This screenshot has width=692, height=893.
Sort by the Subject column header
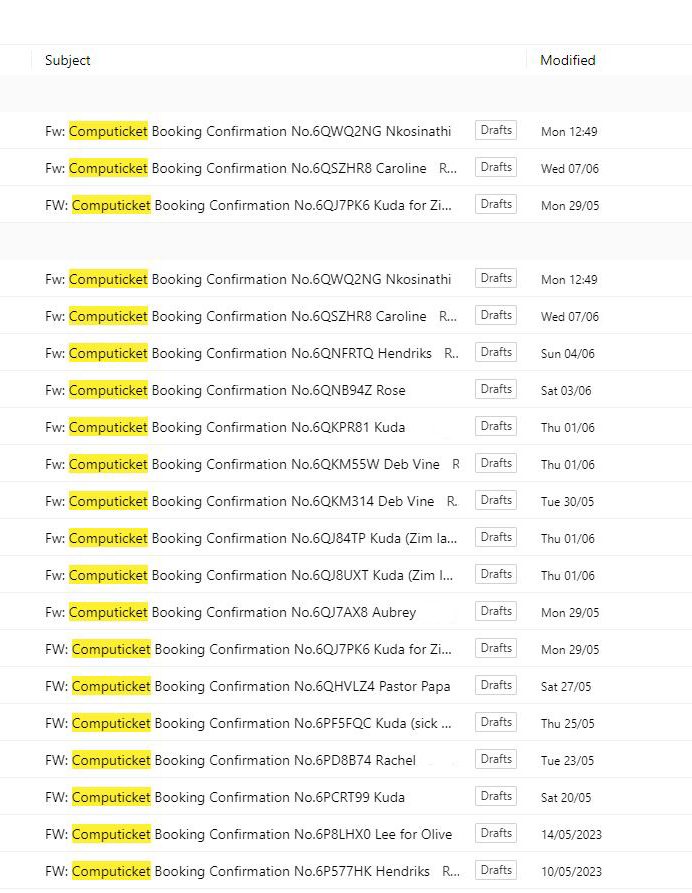[x=68, y=60]
